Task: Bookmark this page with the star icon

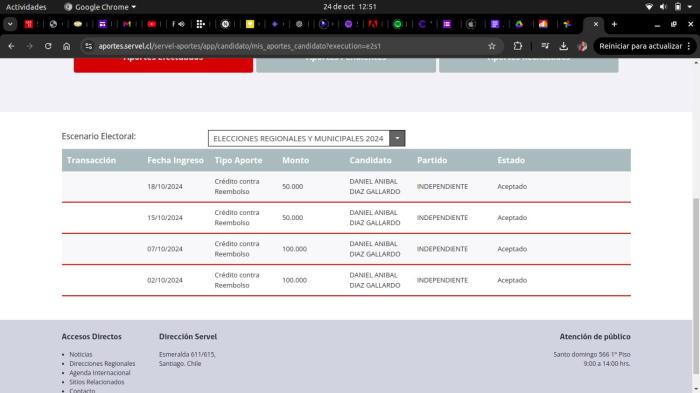Action: point(492,46)
